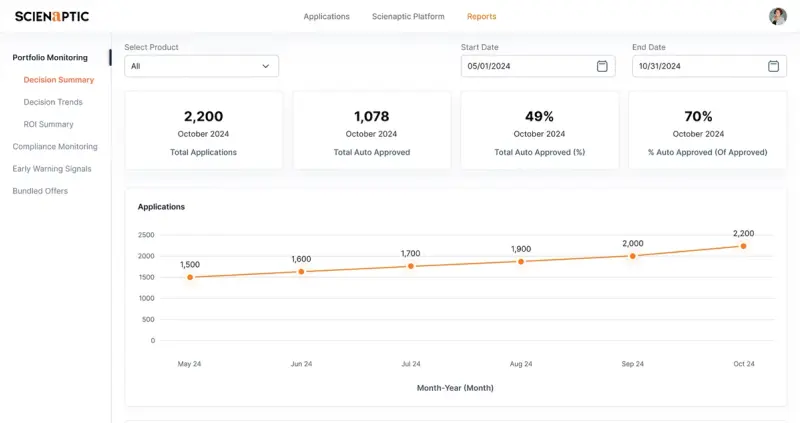Click the May 24 axis label
Image resolution: width=800 pixels, height=423 pixels.
pos(189,364)
